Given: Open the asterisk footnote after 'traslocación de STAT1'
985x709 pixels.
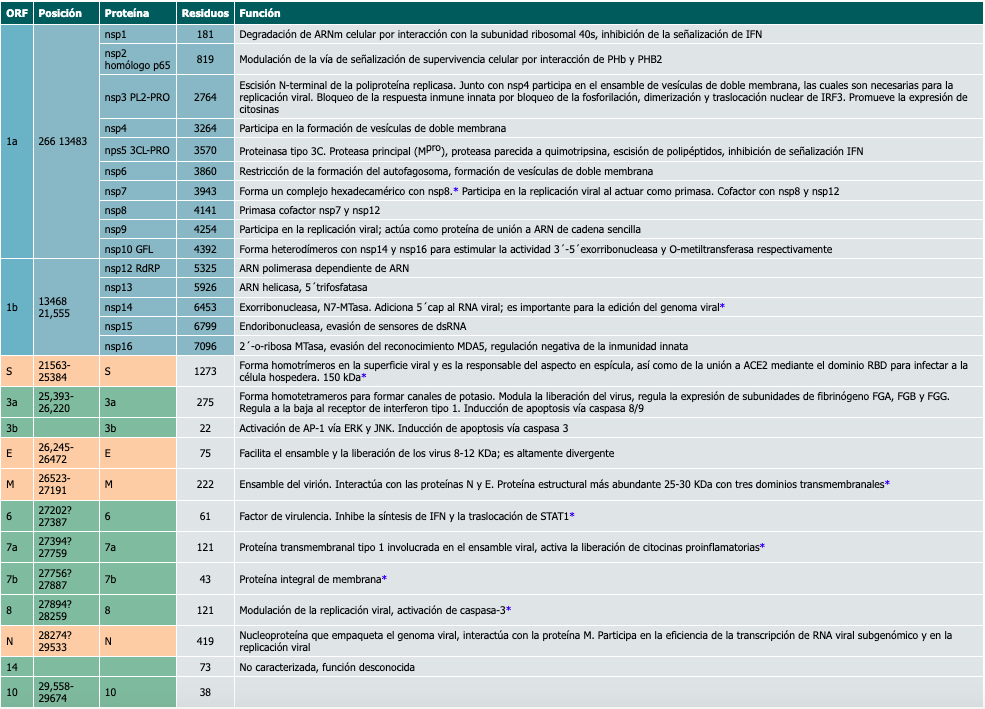Looking at the screenshot, I should click(571, 515).
